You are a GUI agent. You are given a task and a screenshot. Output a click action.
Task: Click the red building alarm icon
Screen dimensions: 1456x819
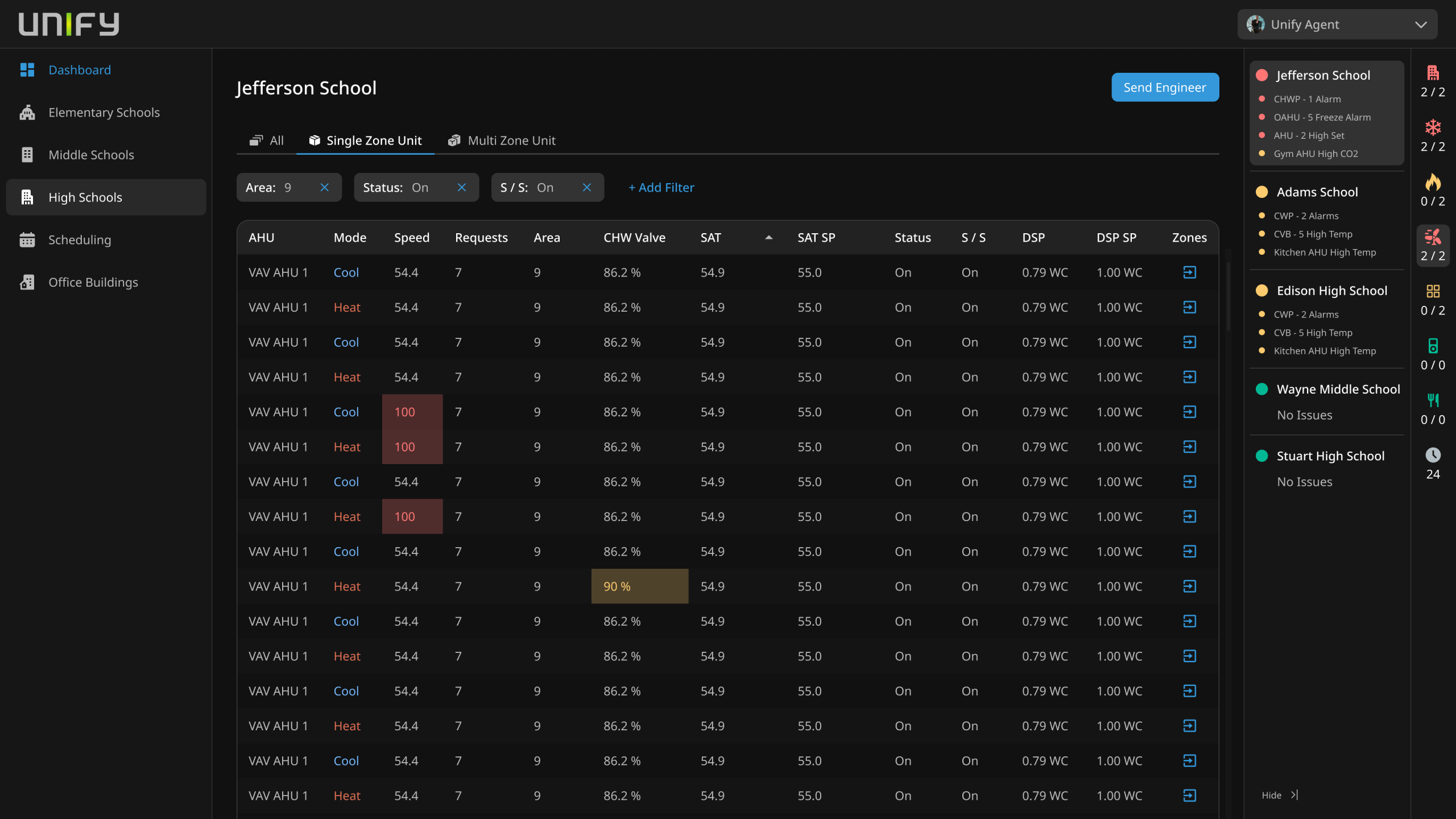(x=1433, y=73)
